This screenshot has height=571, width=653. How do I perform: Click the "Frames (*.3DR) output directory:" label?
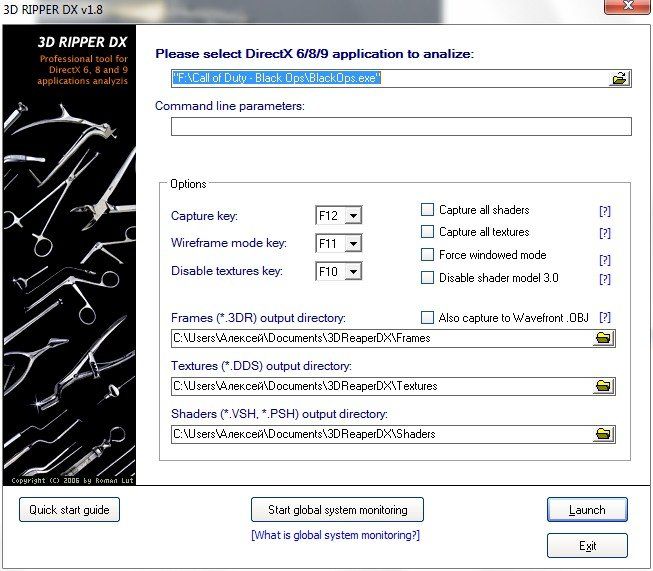tap(258, 318)
